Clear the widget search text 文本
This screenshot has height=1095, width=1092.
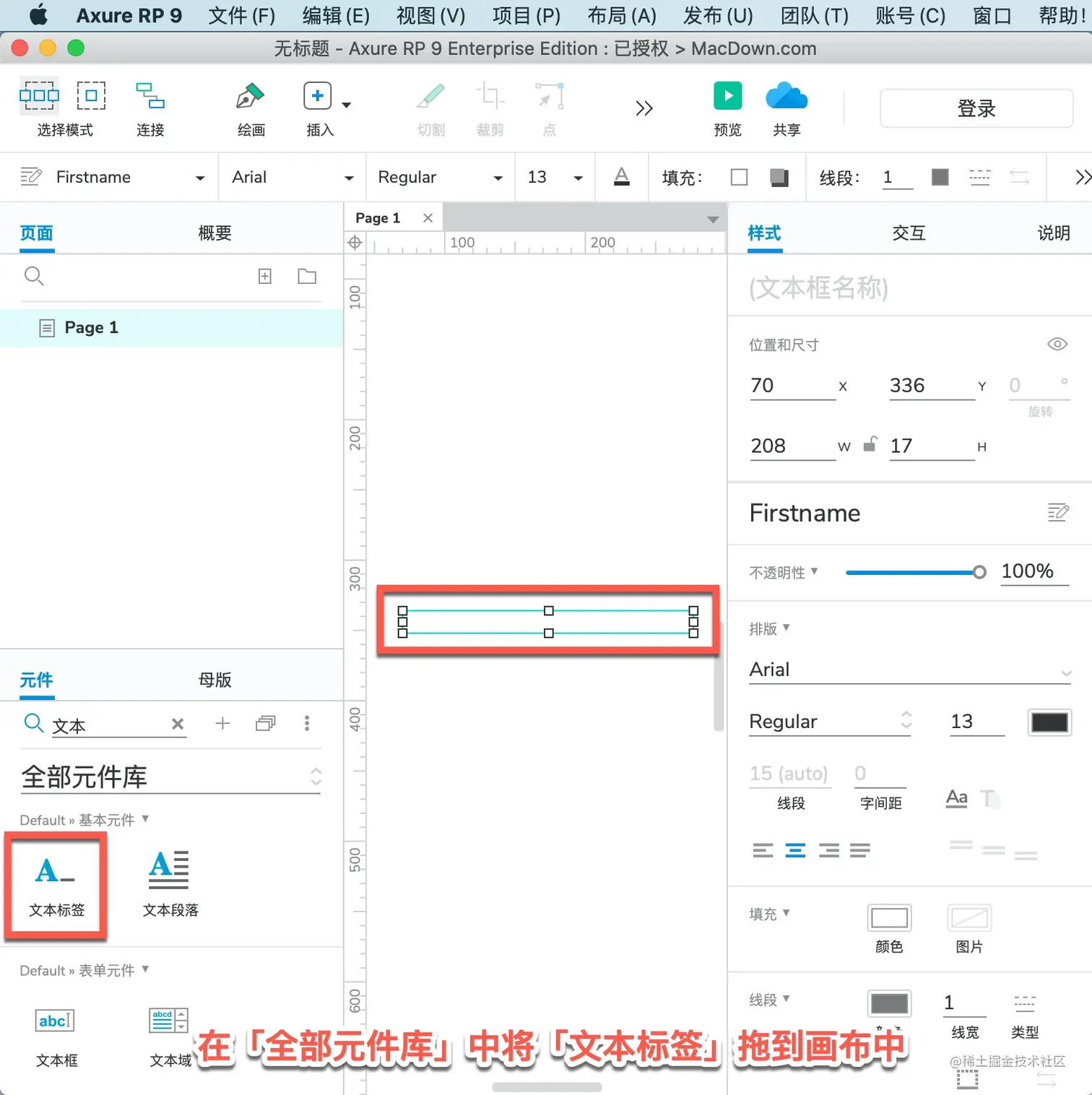[x=178, y=724]
